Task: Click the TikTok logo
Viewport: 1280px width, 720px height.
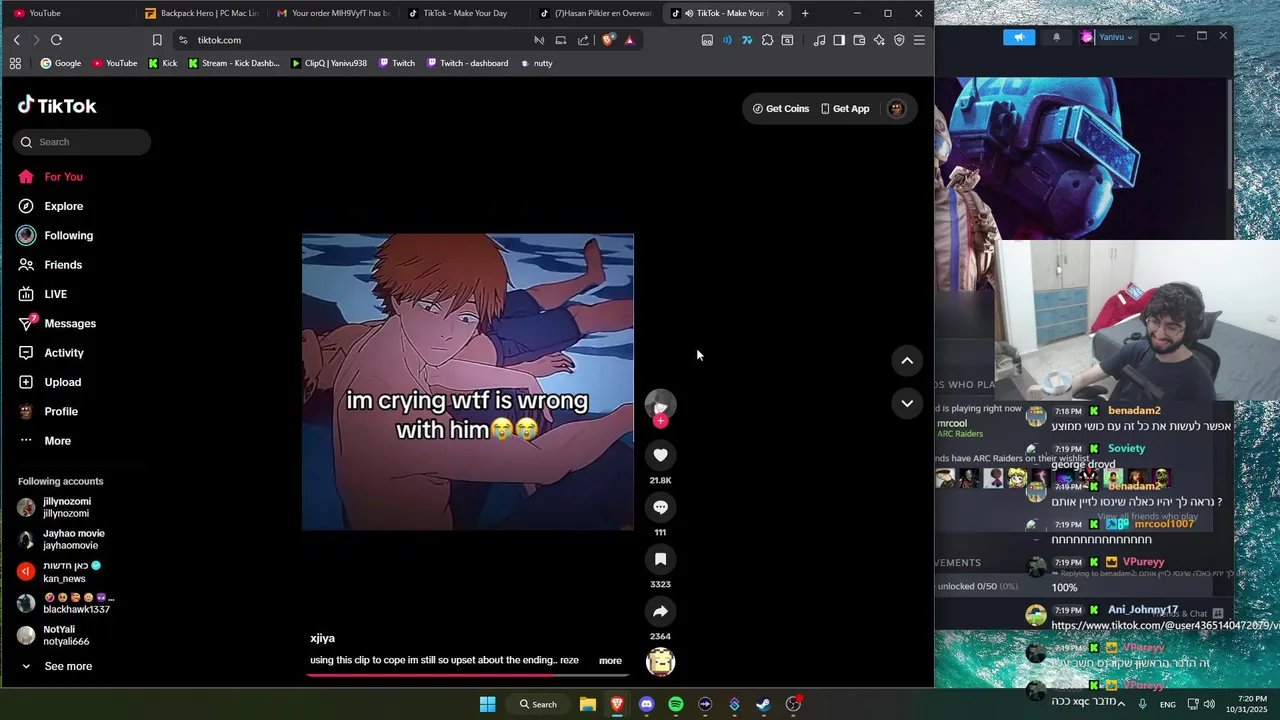Action: click(x=57, y=105)
